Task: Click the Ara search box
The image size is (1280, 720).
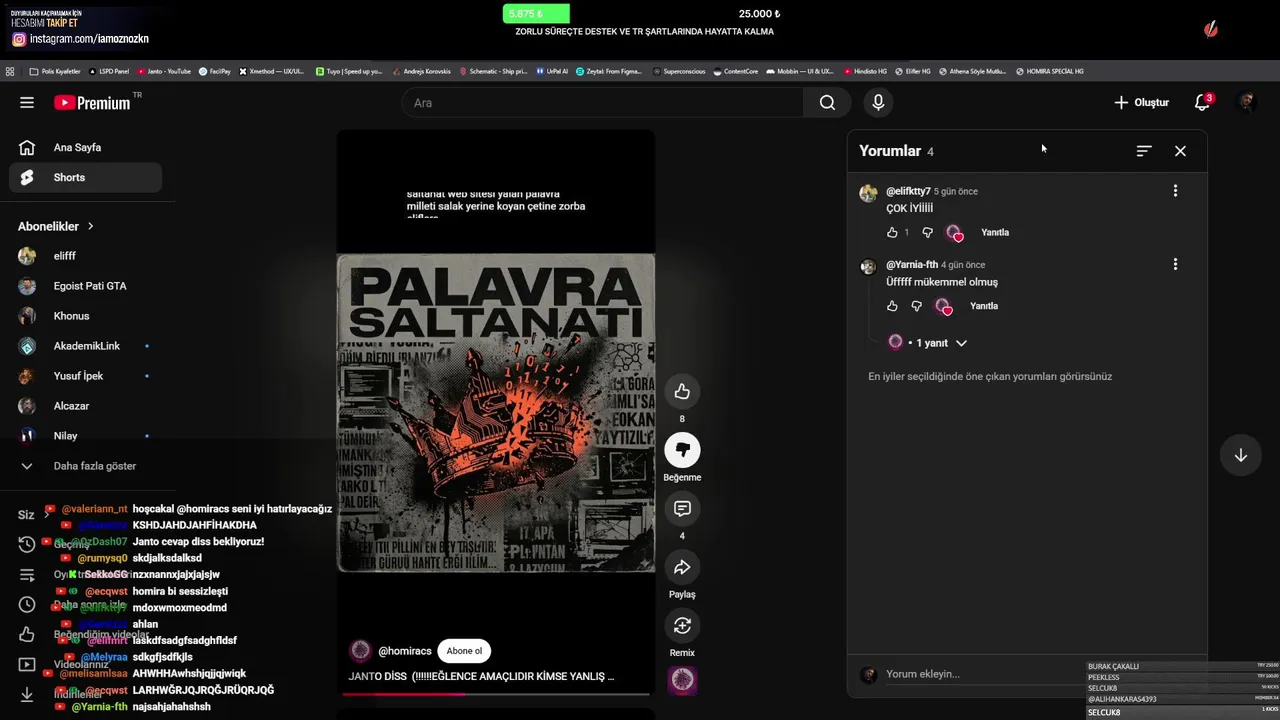Action: tap(603, 103)
